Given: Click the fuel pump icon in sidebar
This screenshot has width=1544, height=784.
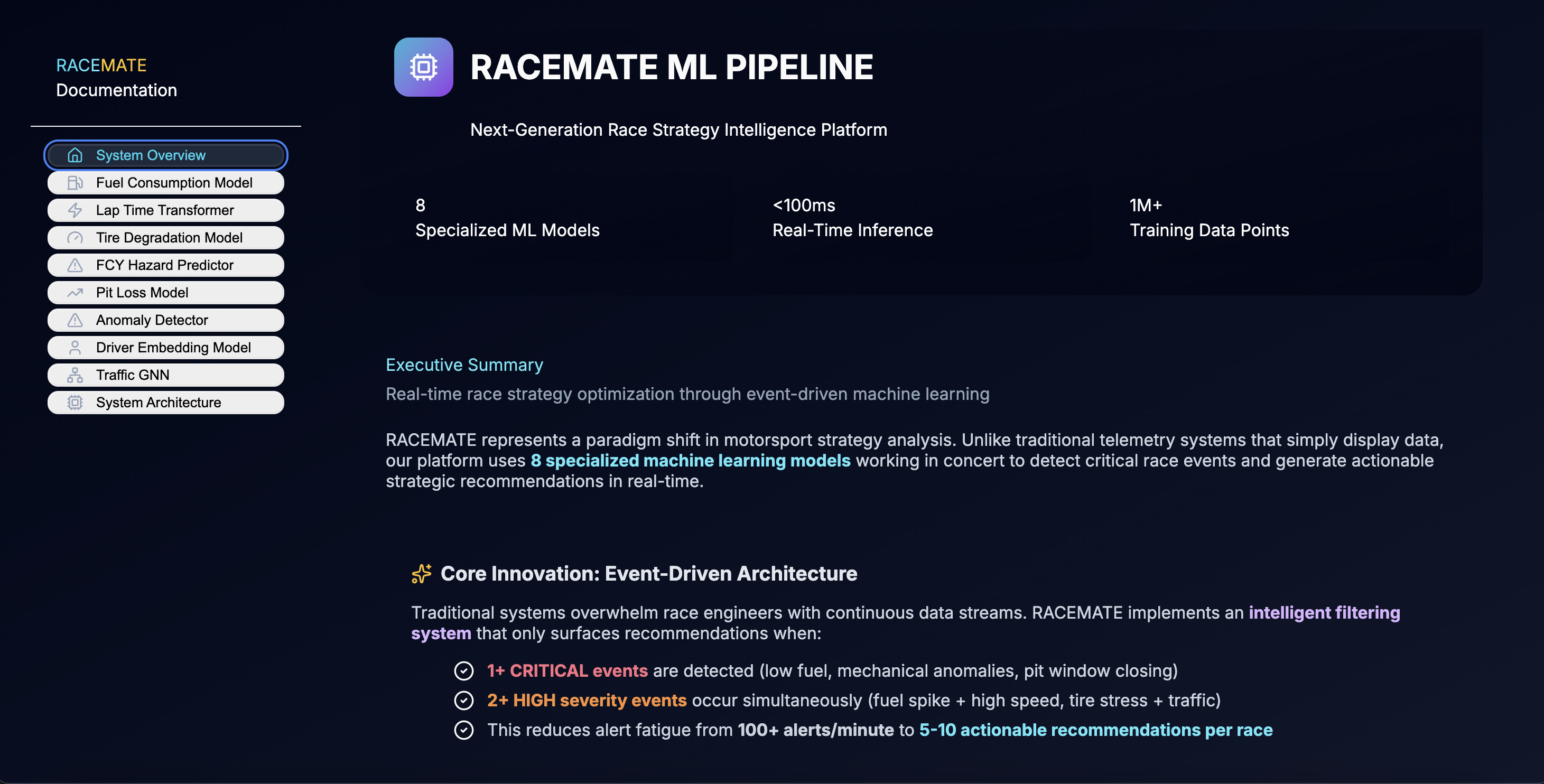Looking at the screenshot, I should (75, 183).
